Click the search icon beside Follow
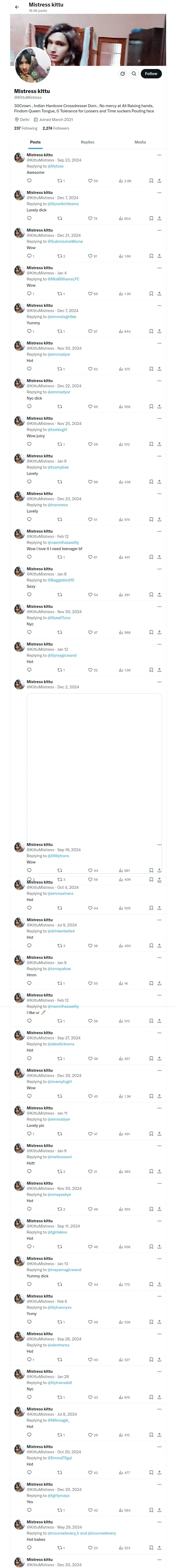 134,74
